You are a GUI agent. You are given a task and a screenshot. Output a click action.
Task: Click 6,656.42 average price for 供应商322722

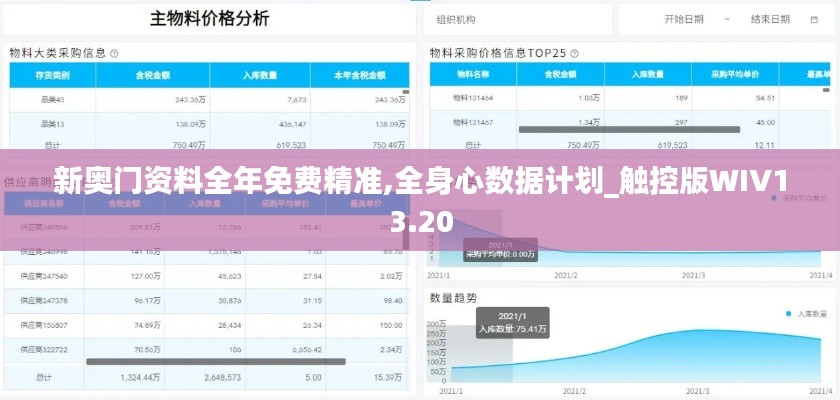point(307,350)
